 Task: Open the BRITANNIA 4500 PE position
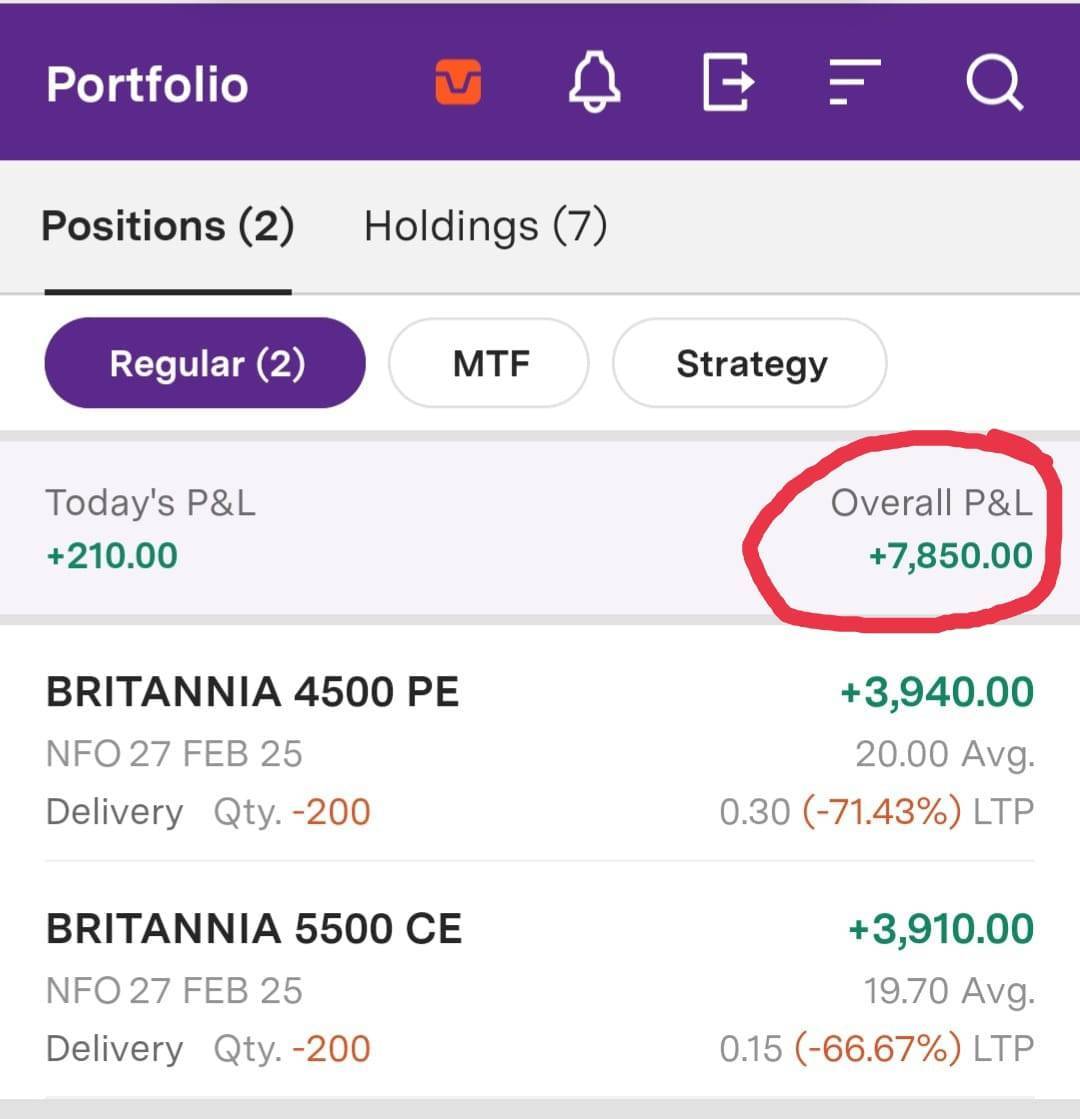coord(253,692)
